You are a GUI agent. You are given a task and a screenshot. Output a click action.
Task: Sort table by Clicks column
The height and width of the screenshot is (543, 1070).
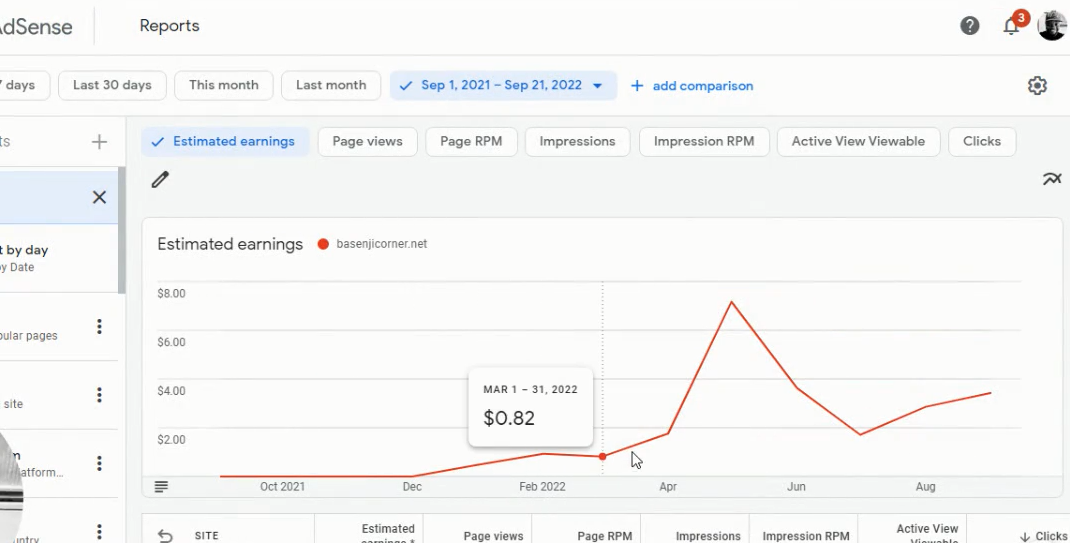(1043, 536)
